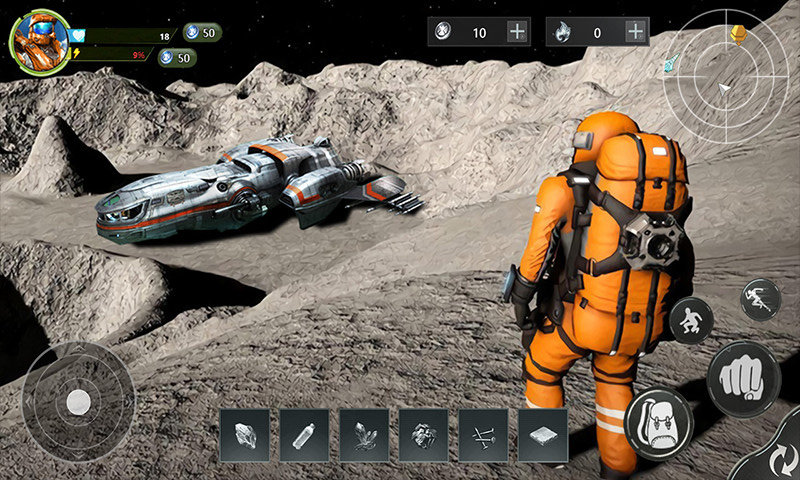Open the astronaut profile avatar
Viewport: 800px width, 480px height.
(38, 40)
